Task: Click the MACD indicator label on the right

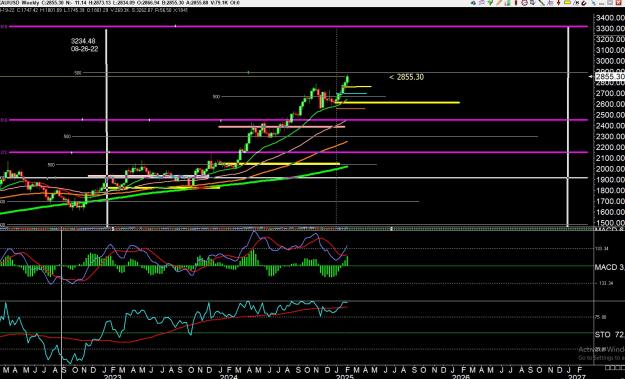Action: [609, 267]
